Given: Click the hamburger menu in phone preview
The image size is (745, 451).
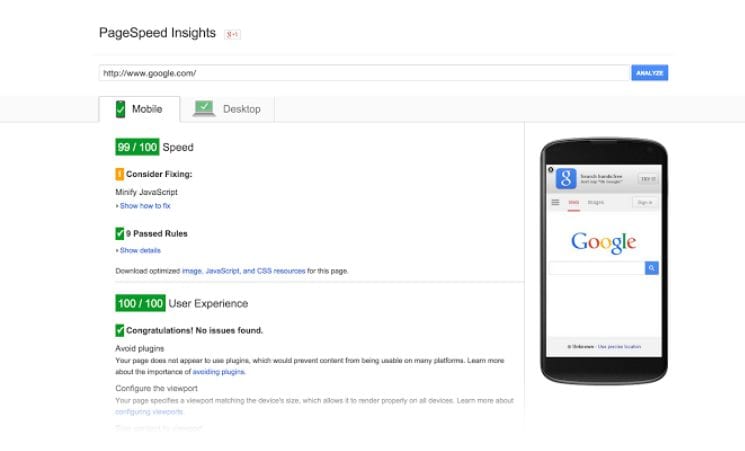Looking at the screenshot, I should pos(555,202).
